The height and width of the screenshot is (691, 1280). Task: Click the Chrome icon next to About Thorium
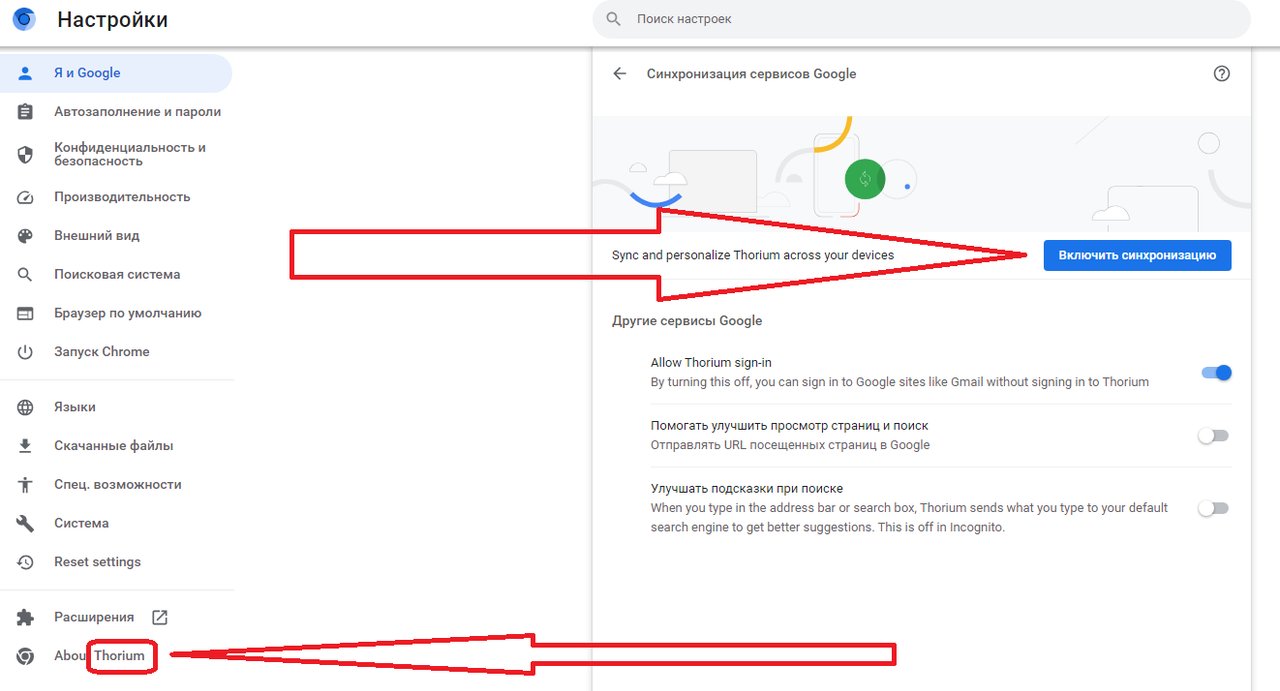pos(26,656)
